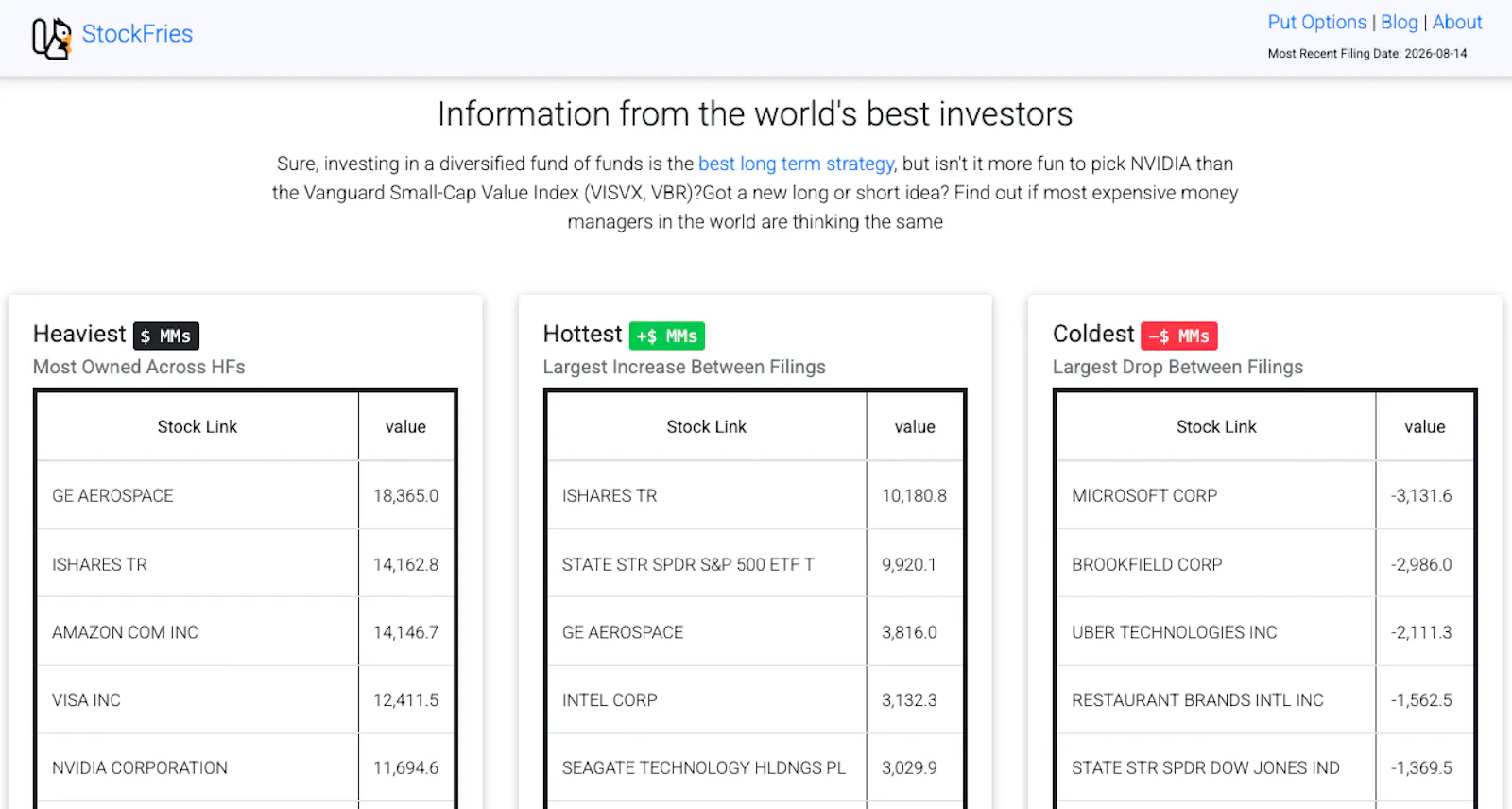Screen dimensions: 1512x809
Task: Click the Hottest table 'Stock Link' header
Action: pos(707,426)
